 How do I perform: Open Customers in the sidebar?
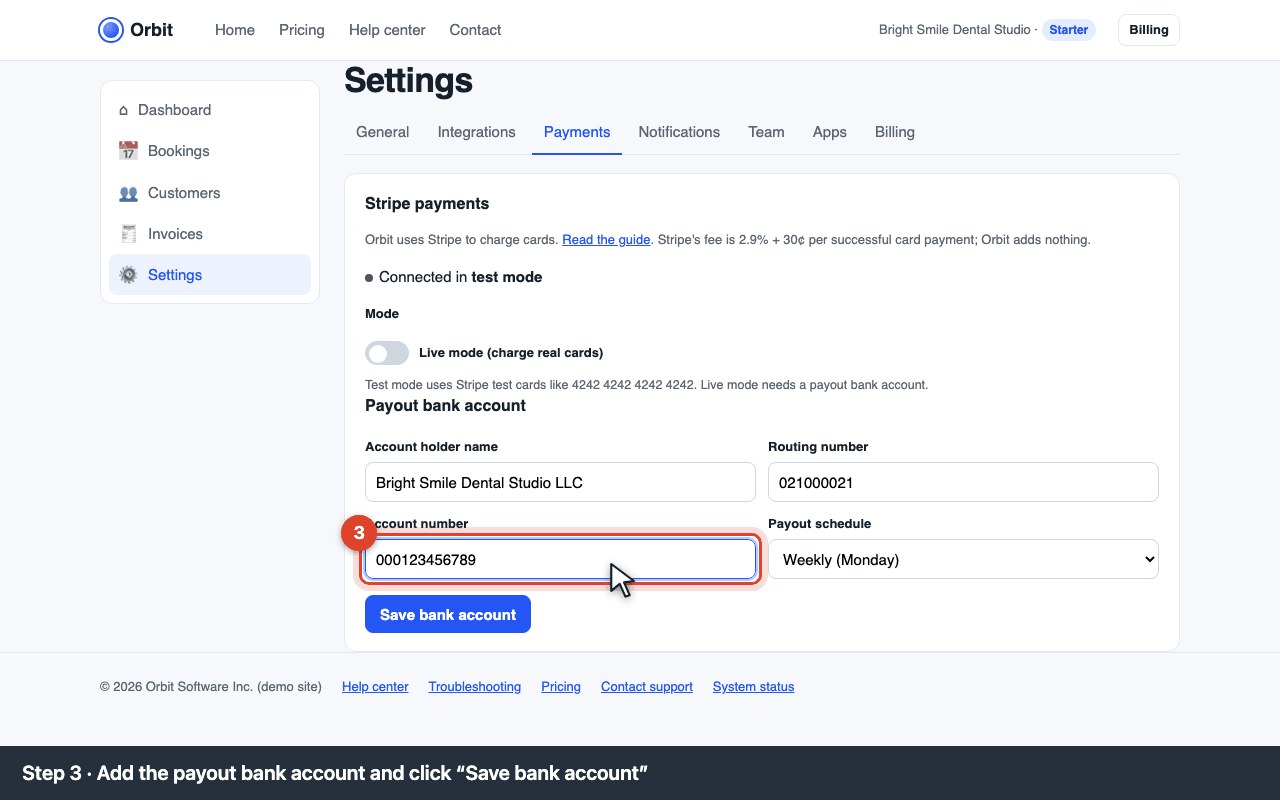(x=210, y=193)
